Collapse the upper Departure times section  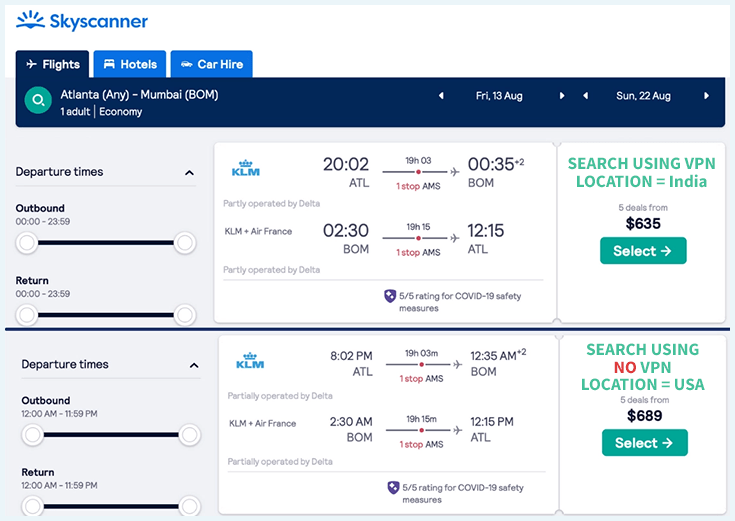189,173
